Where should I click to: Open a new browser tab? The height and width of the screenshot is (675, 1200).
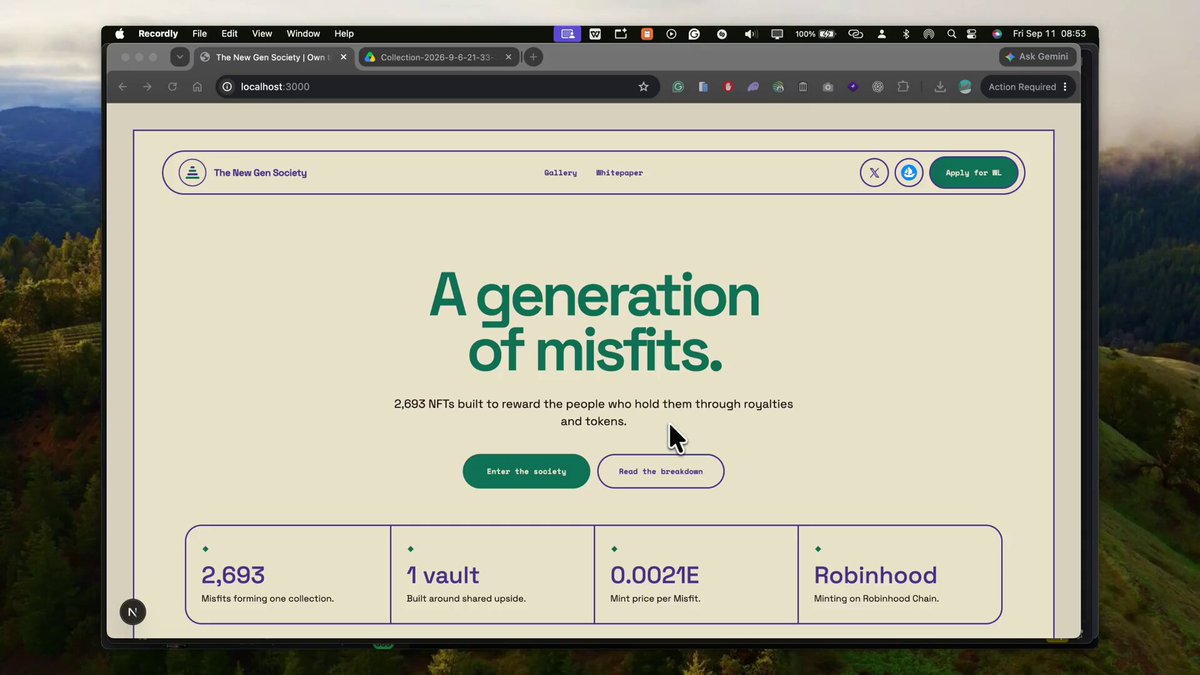pyautogui.click(x=533, y=57)
